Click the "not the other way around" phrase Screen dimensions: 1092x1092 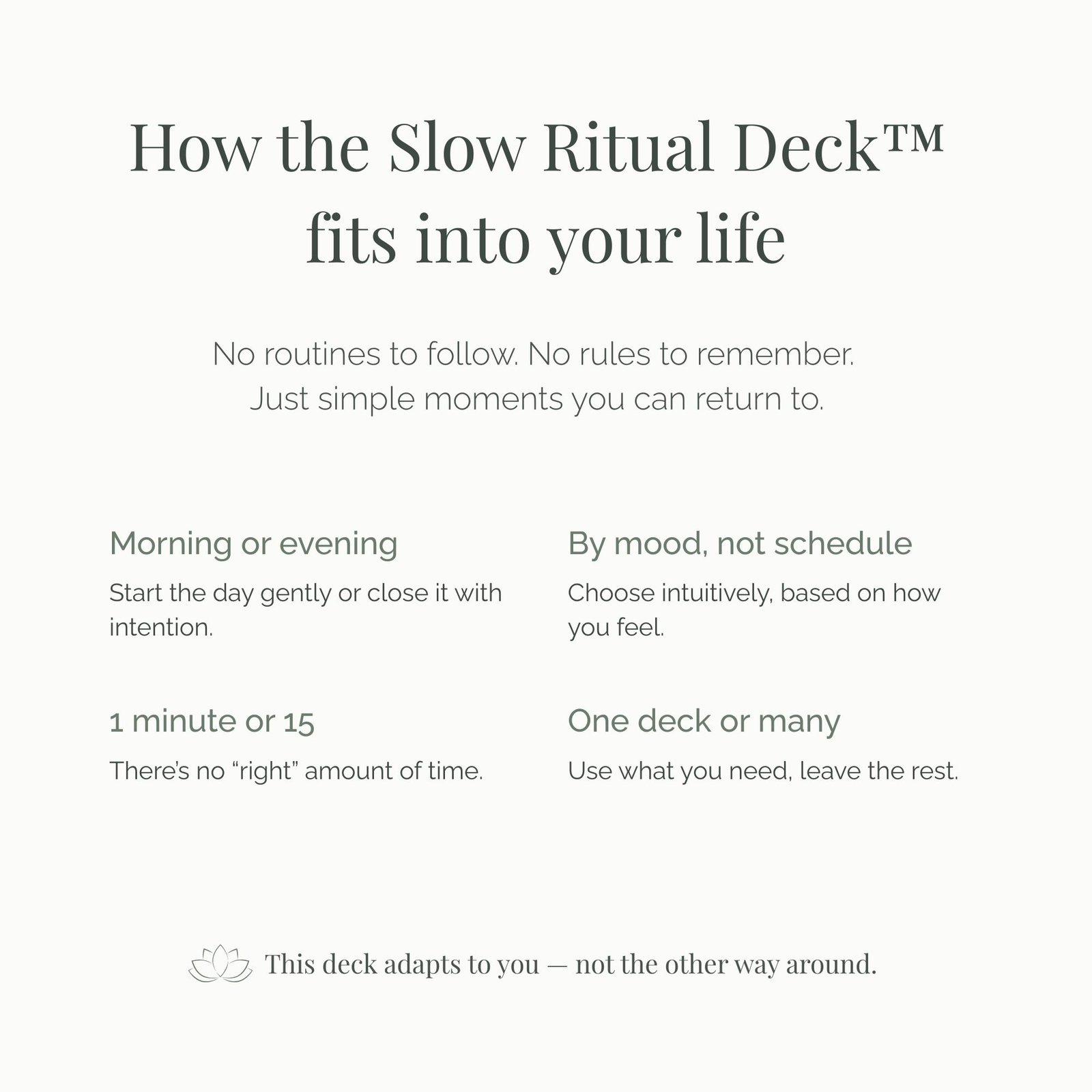pos(725,964)
